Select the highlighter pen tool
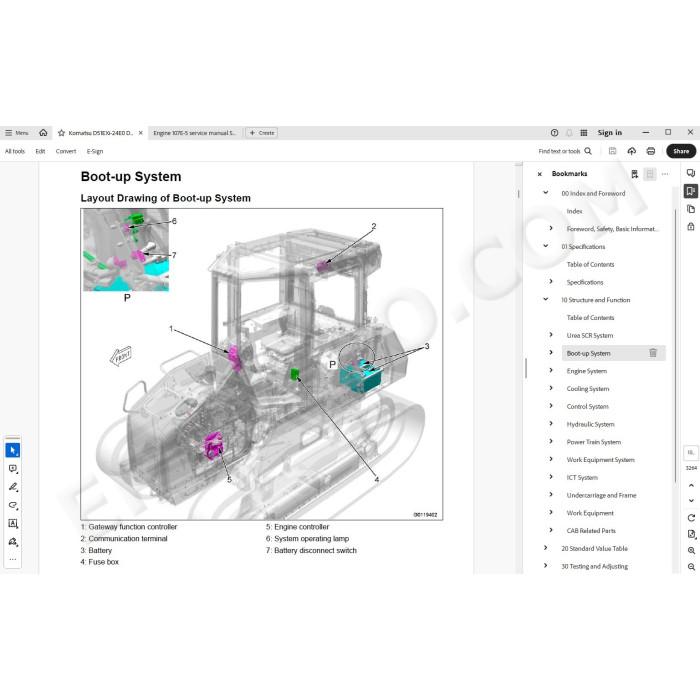Viewport: 700px width, 700px height. click(12, 487)
